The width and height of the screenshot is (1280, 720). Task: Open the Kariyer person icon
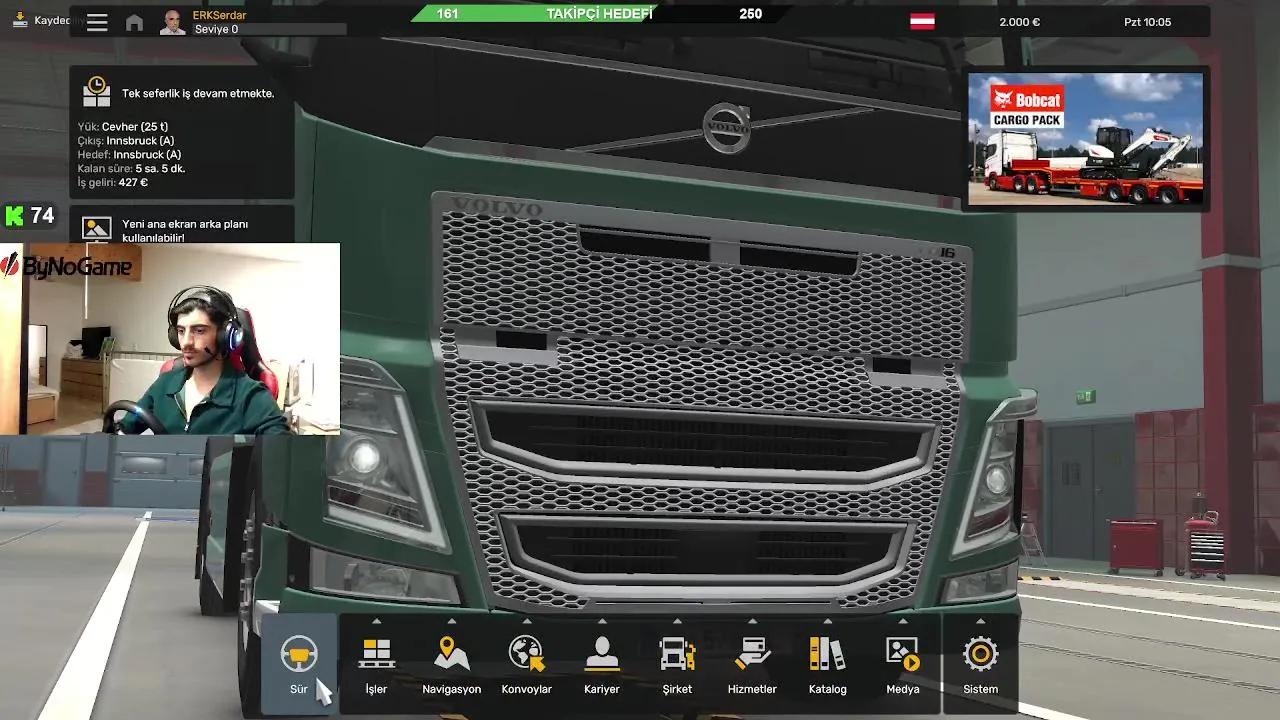tap(602, 654)
